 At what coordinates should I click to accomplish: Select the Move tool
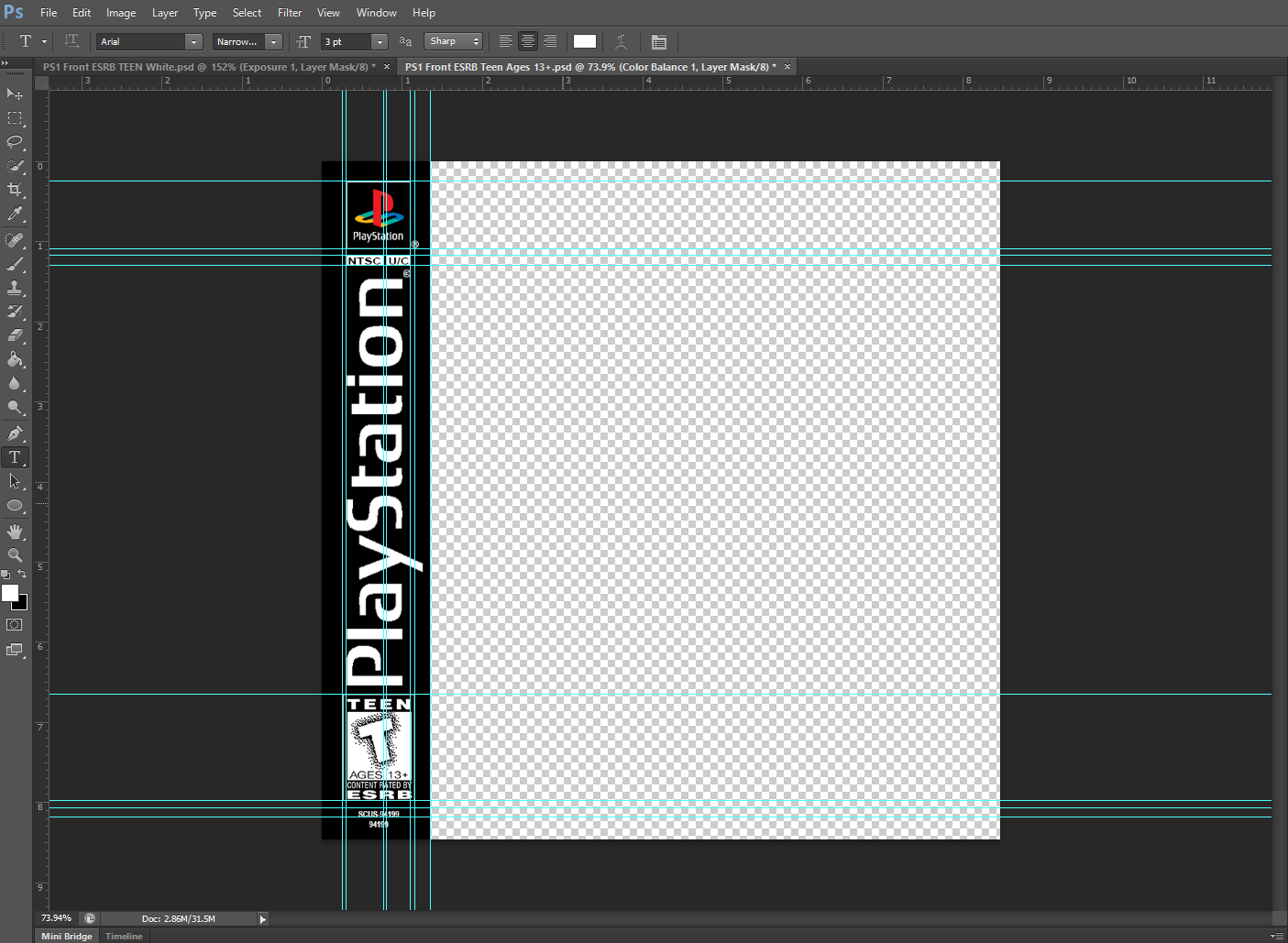coord(15,94)
